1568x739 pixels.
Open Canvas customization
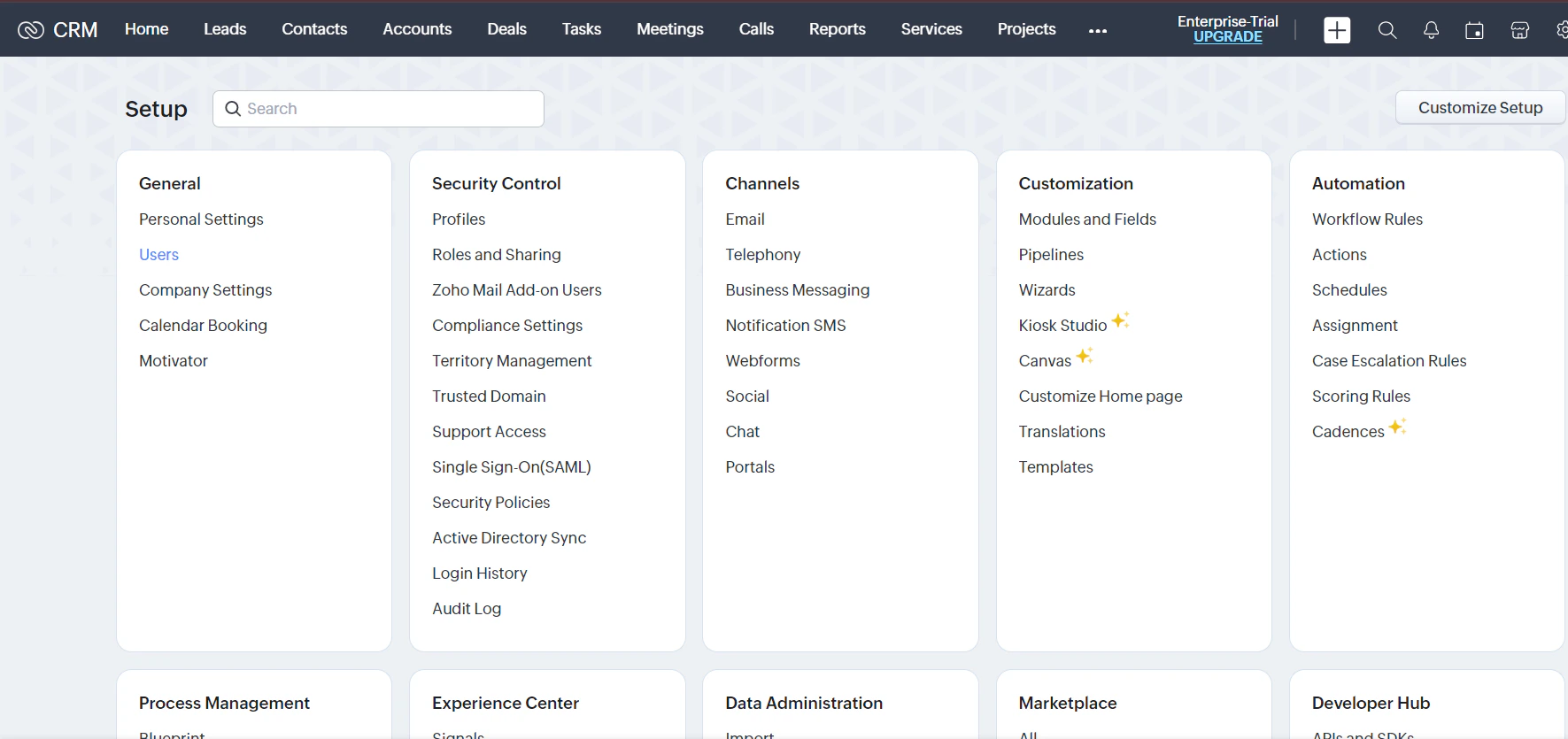[1045, 361]
